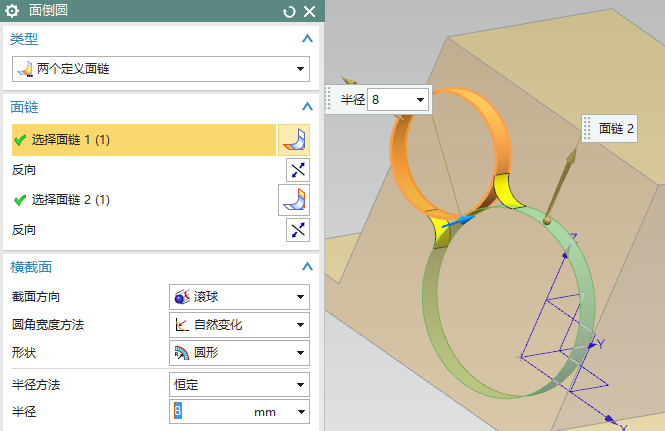Click the 半径 value field in panel
Screen dimensions: 665x431
click(210, 412)
